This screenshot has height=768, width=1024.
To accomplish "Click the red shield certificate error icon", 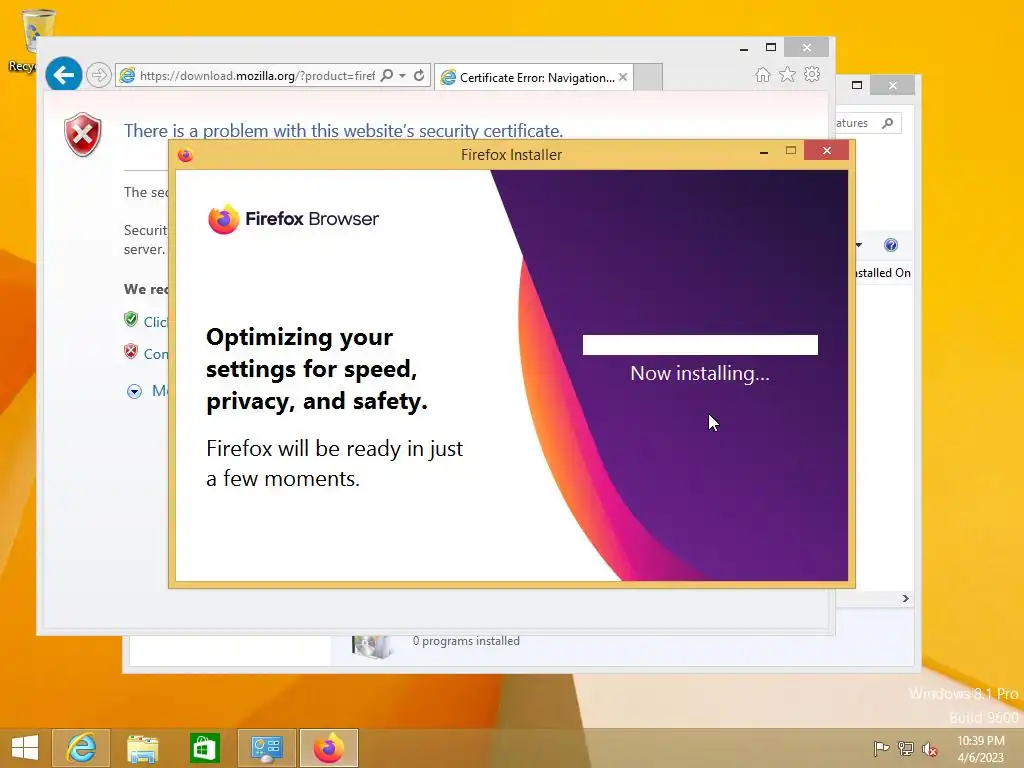I will pos(83,135).
